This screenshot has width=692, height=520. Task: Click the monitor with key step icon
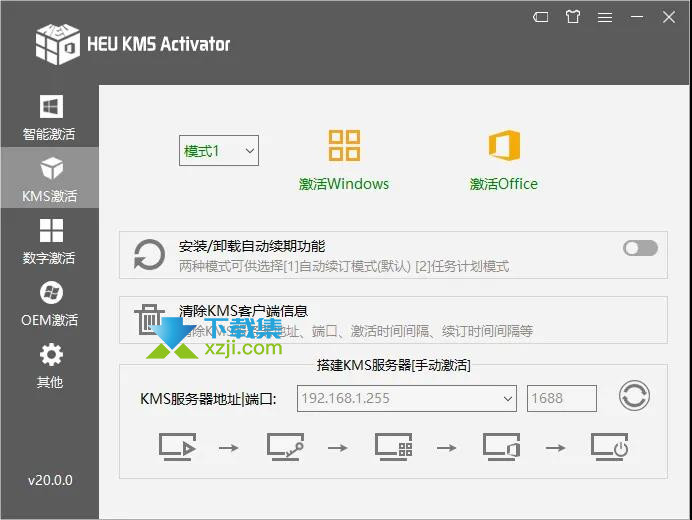coord(285,447)
